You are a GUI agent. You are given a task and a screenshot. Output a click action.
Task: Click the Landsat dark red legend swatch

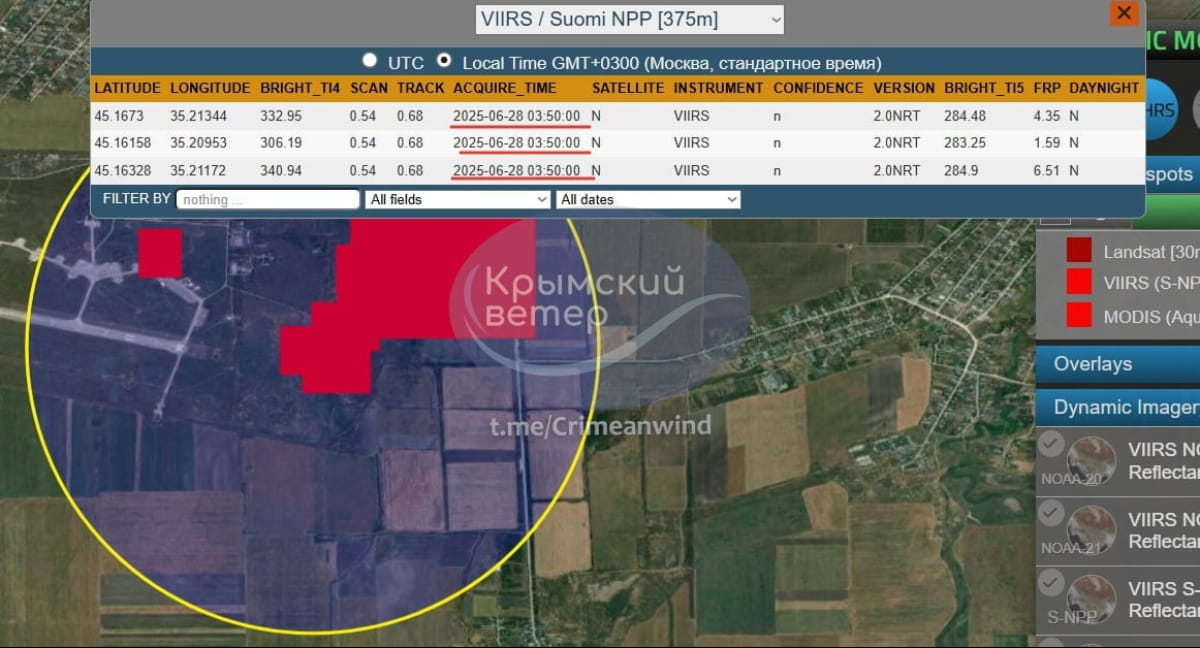1078,250
